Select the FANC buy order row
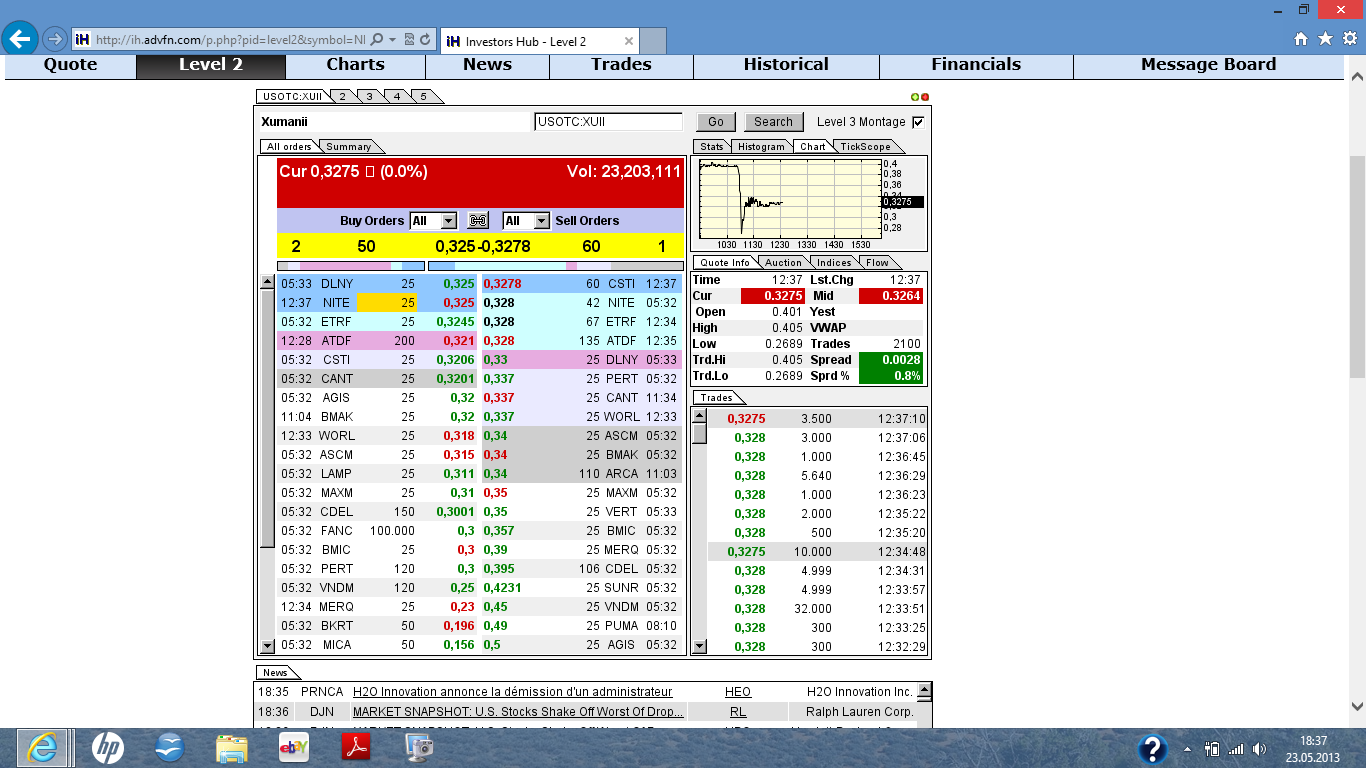 point(378,531)
